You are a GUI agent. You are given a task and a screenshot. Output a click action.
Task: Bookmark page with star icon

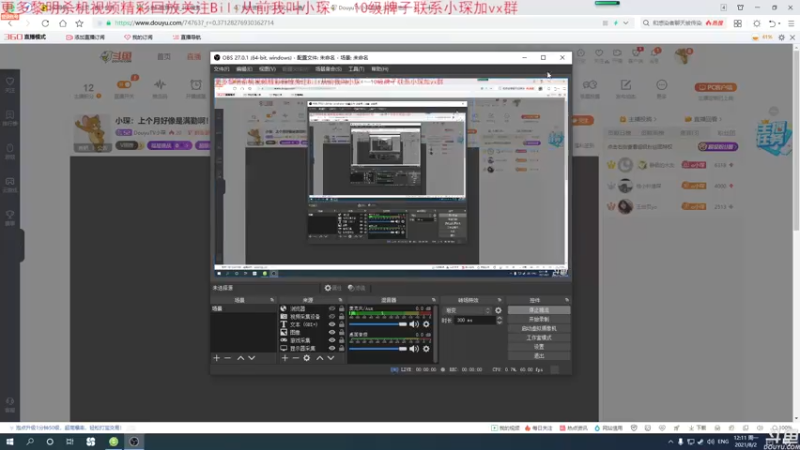pyautogui.click(x=80, y=23)
